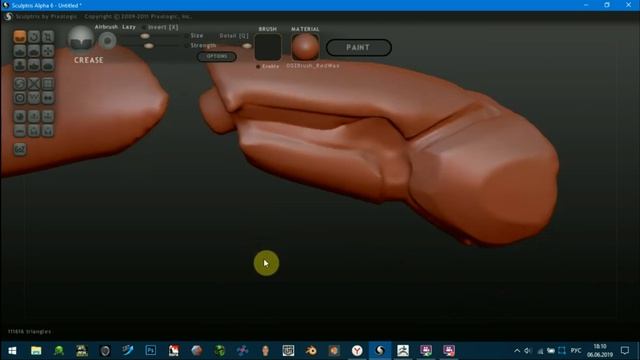
Task: Select the Draw brush tool
Action: 20,51
